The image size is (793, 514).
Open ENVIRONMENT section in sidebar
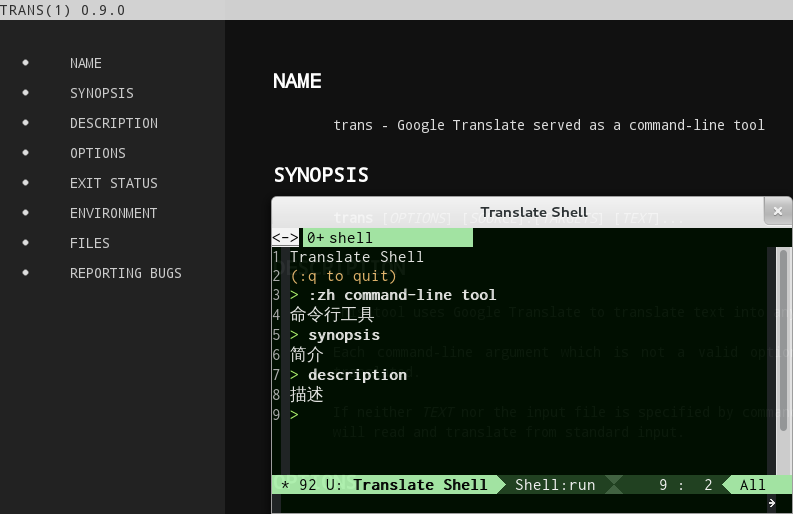pyautogui.click(x=114, y=213)
